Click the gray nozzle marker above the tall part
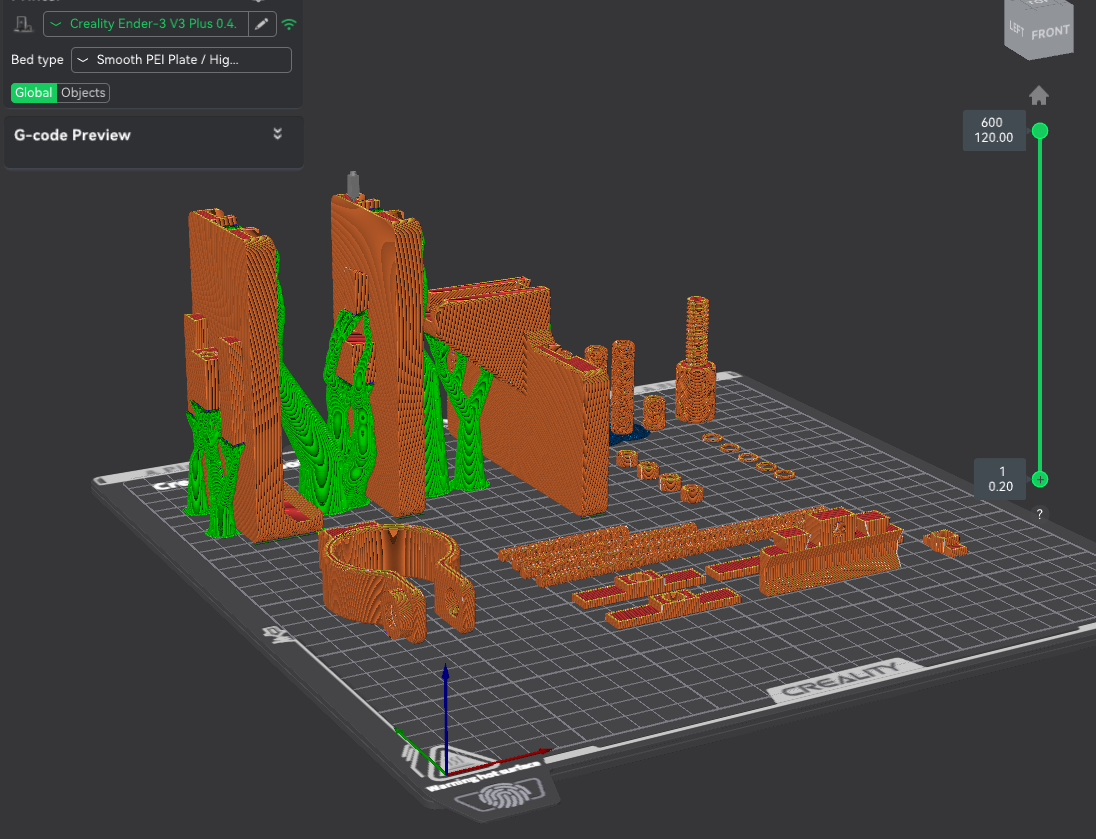Viewport: 1096px width, 839px height. [353, 184]
